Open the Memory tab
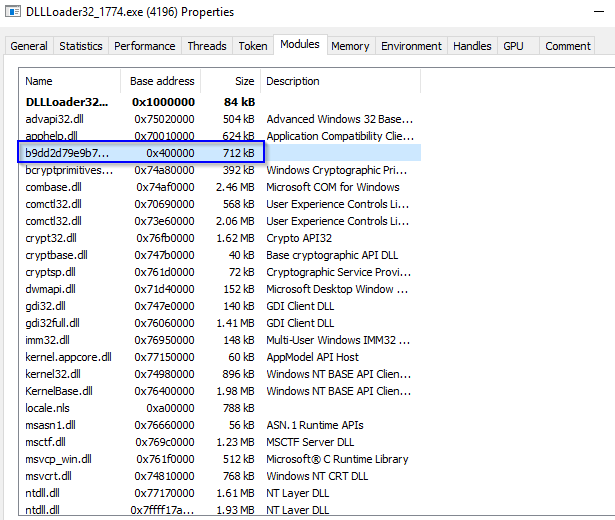615x520 pixels. coord(350,46)
